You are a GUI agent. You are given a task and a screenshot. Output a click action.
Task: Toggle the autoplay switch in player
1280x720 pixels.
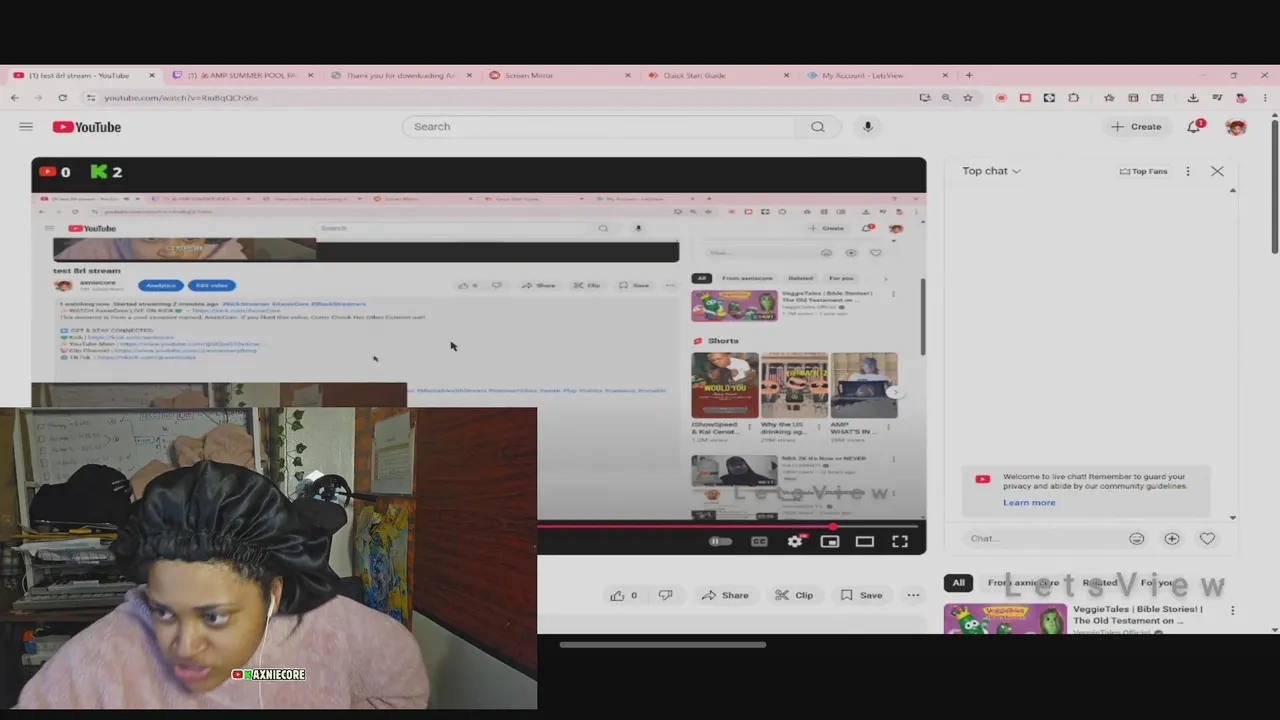coord(720,541)
